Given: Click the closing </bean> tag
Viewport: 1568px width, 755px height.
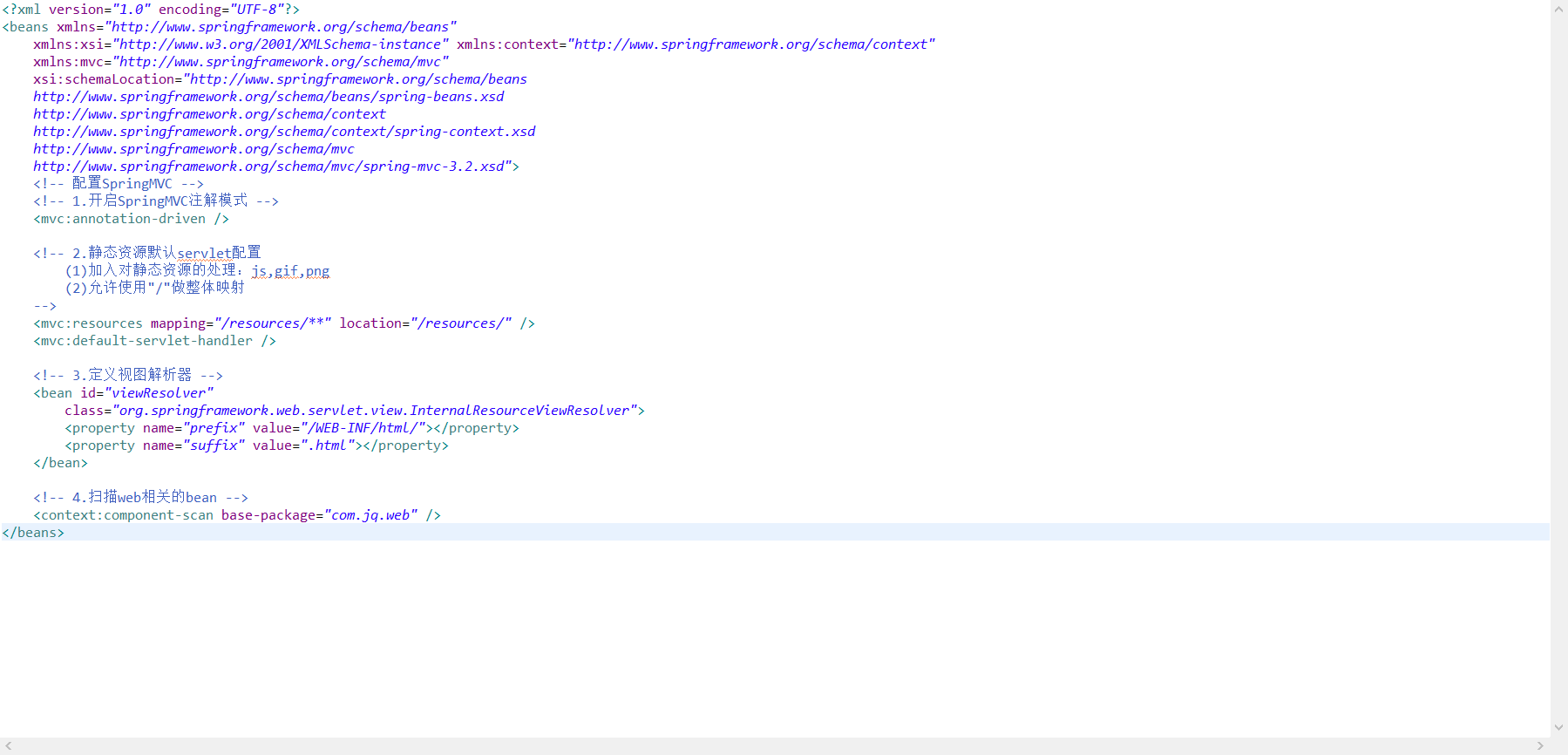Looking at the screenshot, I should pos(60,463).
